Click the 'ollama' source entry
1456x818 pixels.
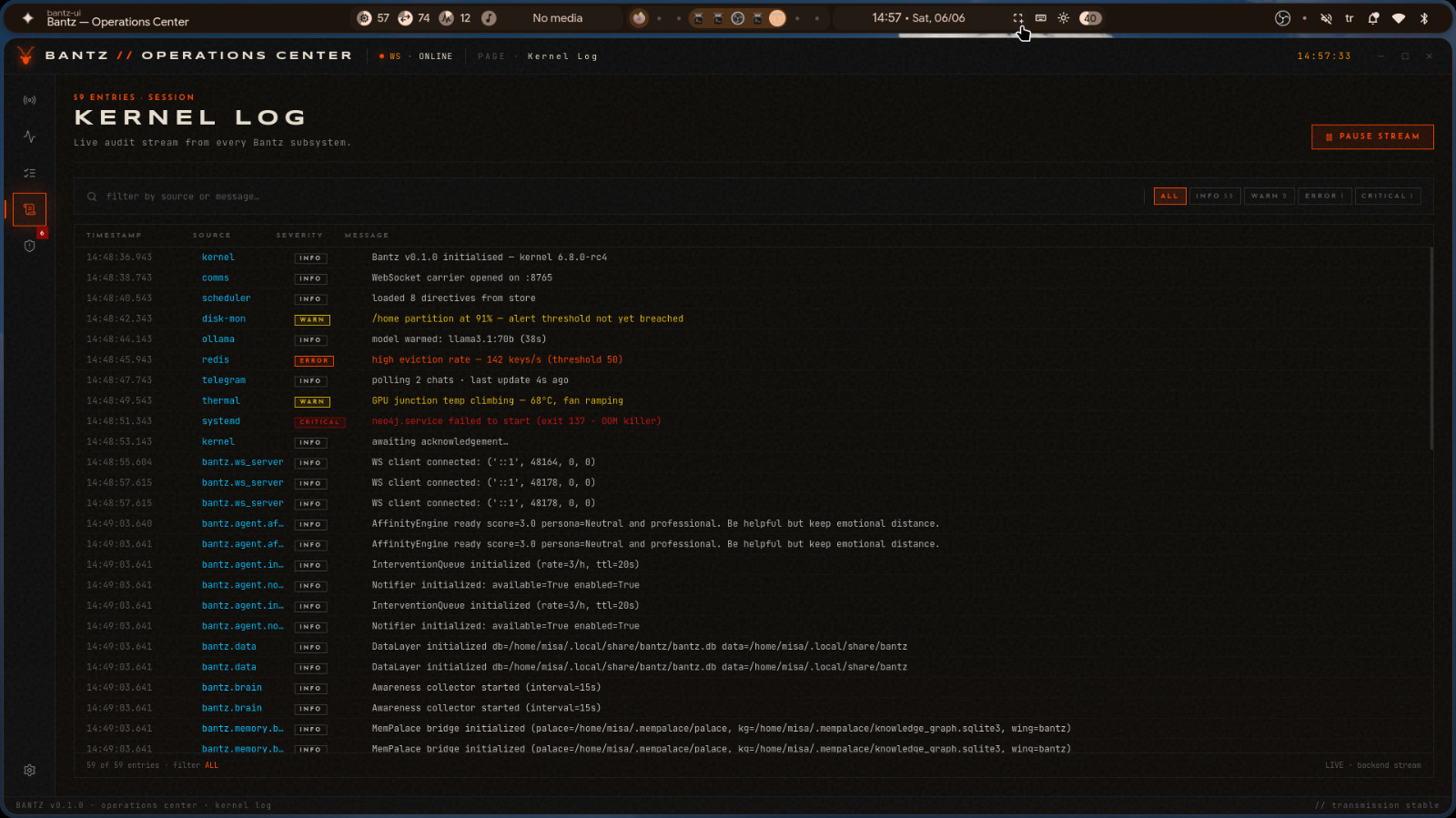coord(217,339)
